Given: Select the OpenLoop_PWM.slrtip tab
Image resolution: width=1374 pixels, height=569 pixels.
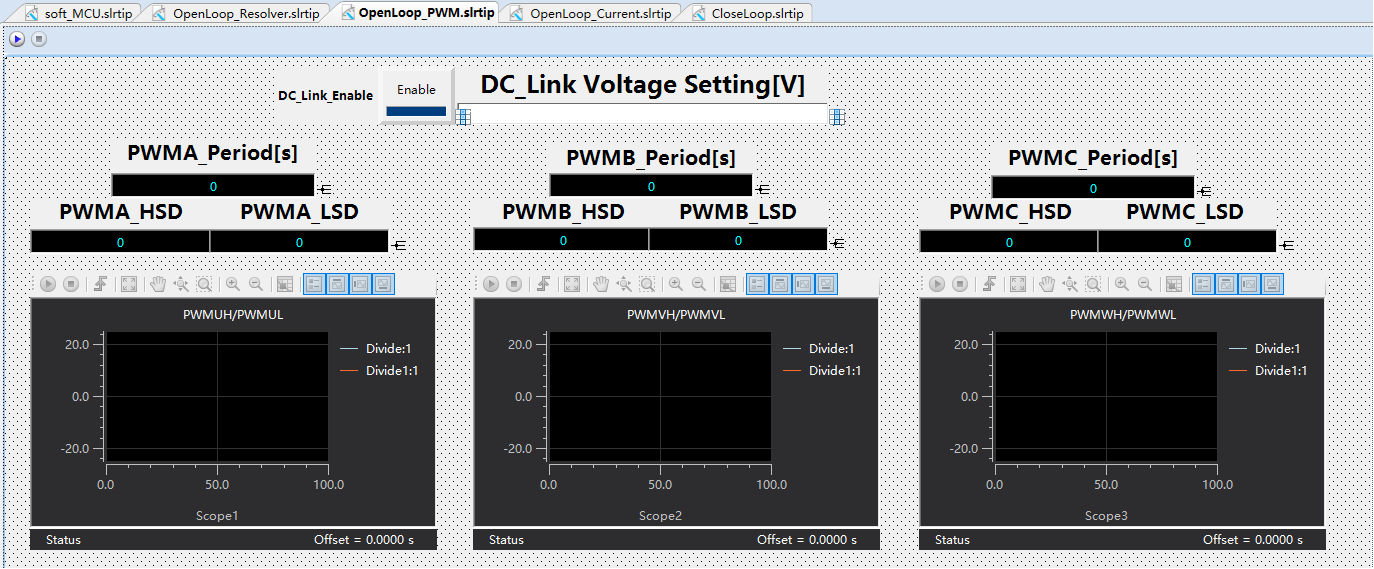Looking at the screenshot, I should [x=418, y=13].
